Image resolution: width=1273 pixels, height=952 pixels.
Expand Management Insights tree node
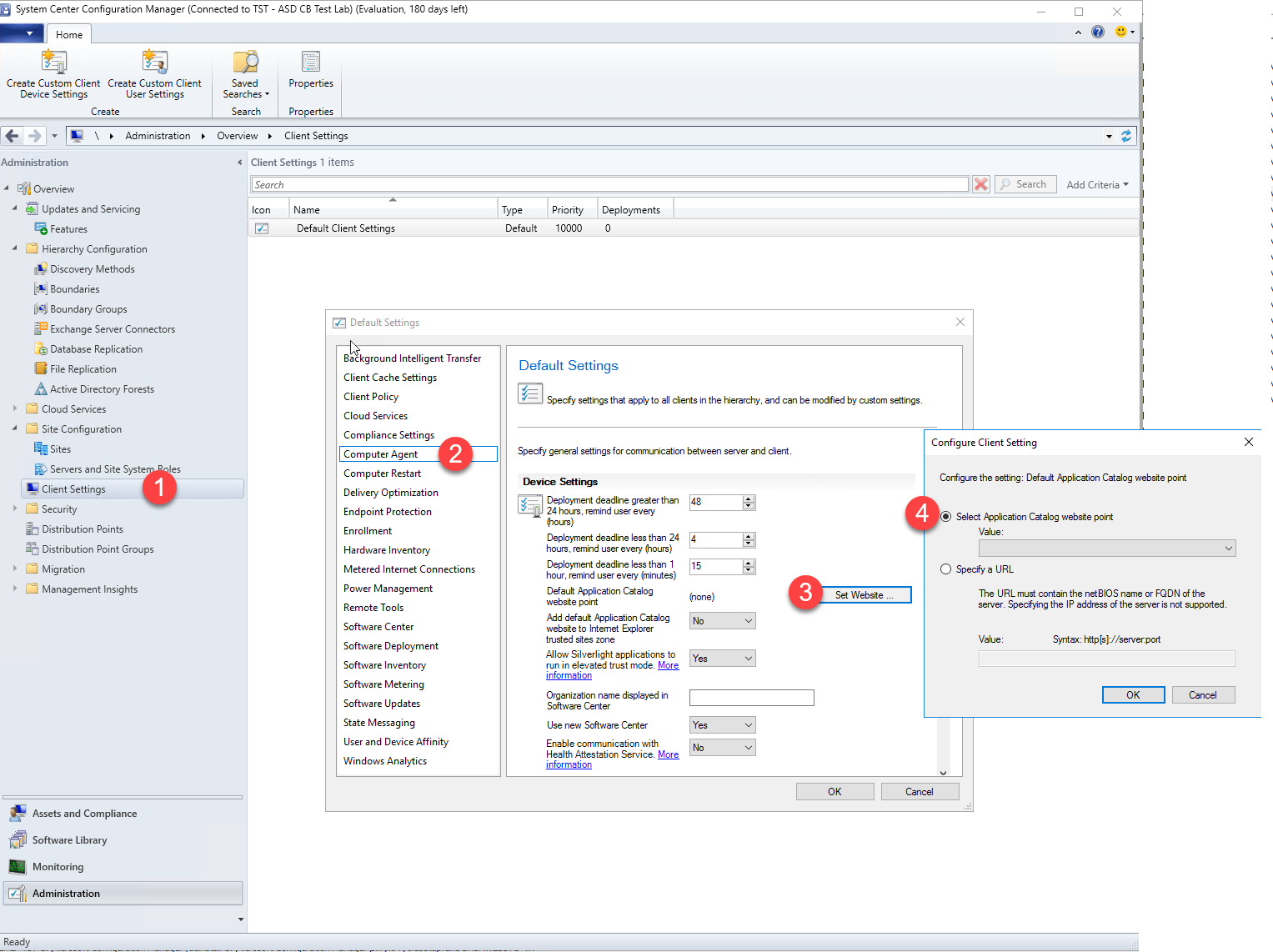[x=15, y=589]
